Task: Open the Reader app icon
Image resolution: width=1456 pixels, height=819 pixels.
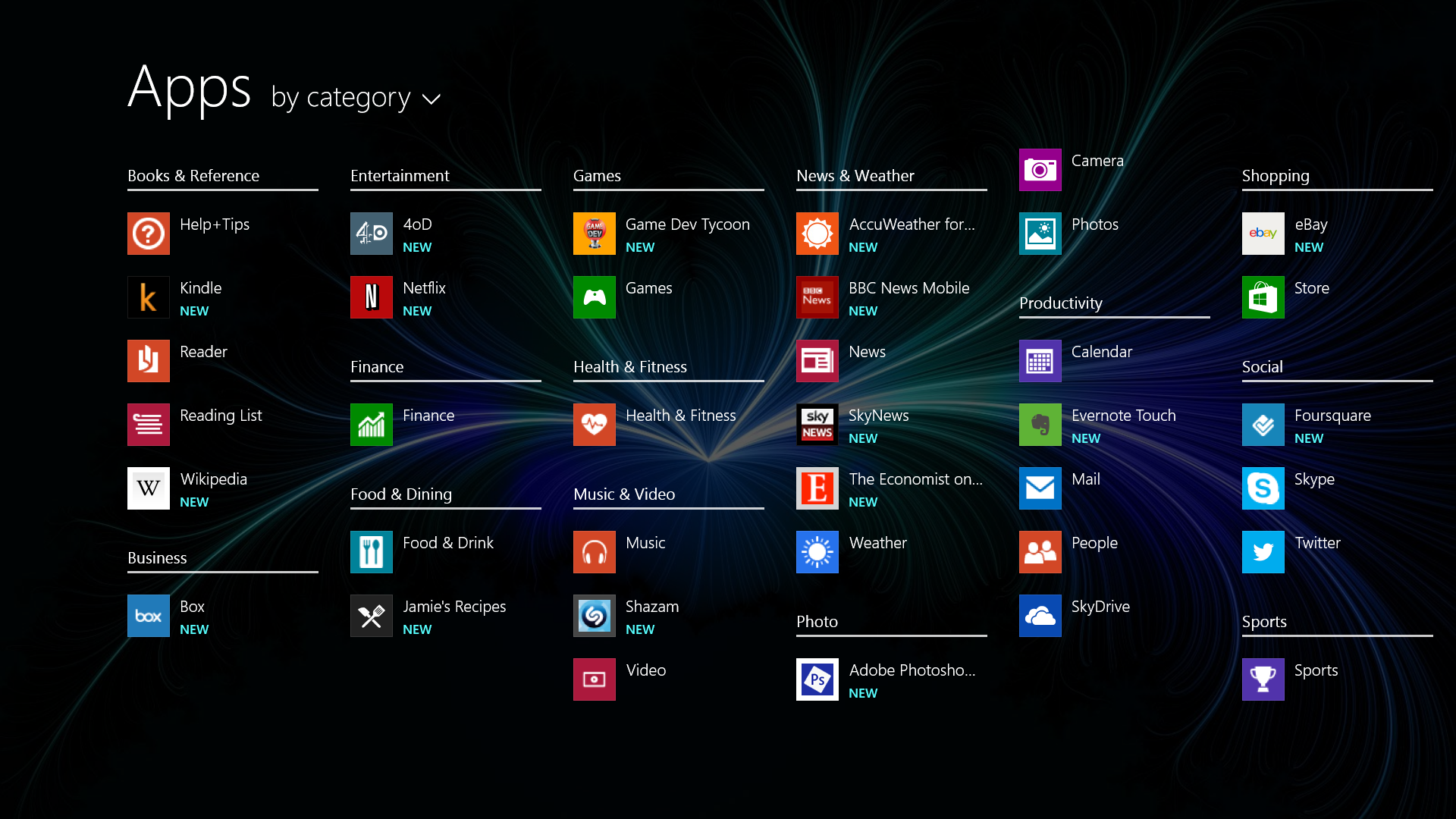Action: 149,361
